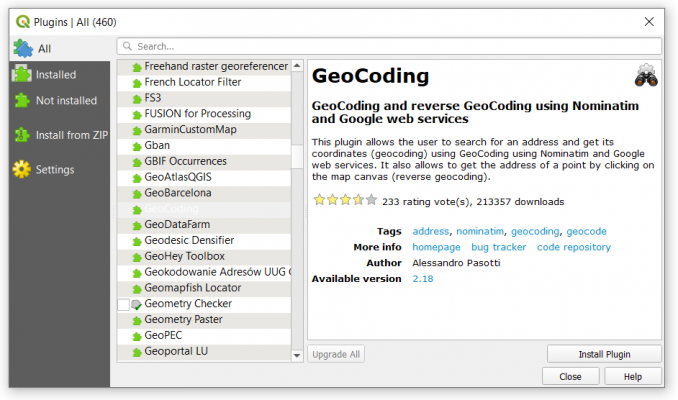Click the Installed plugin icon
Screen dimensions: 678x400
coord(22,74)
